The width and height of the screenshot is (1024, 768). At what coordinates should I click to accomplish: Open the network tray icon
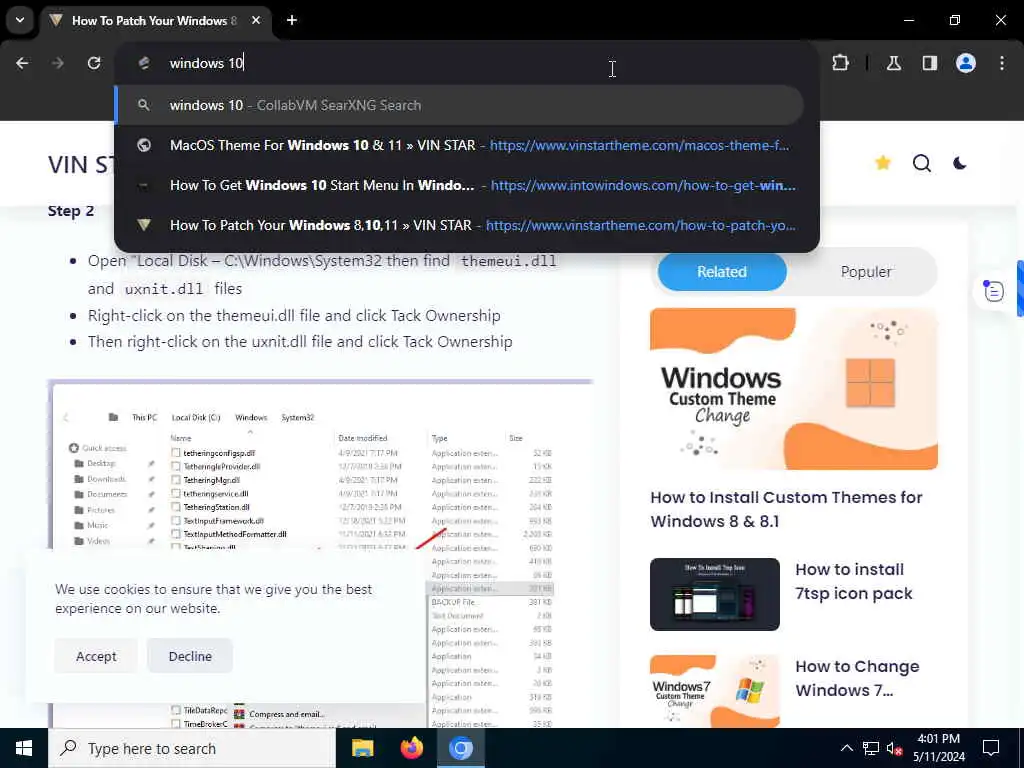pyautogui.click(x=871, y=748)
